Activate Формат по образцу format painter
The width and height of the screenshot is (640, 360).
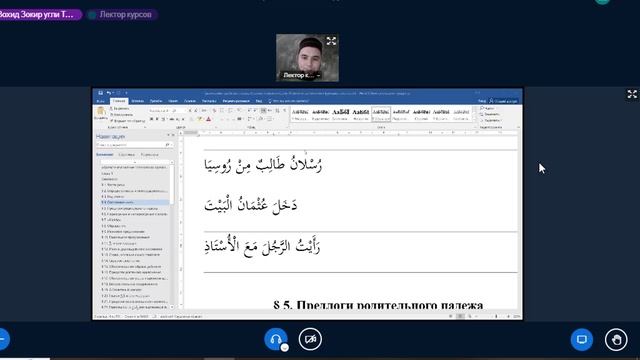[127, 121]
